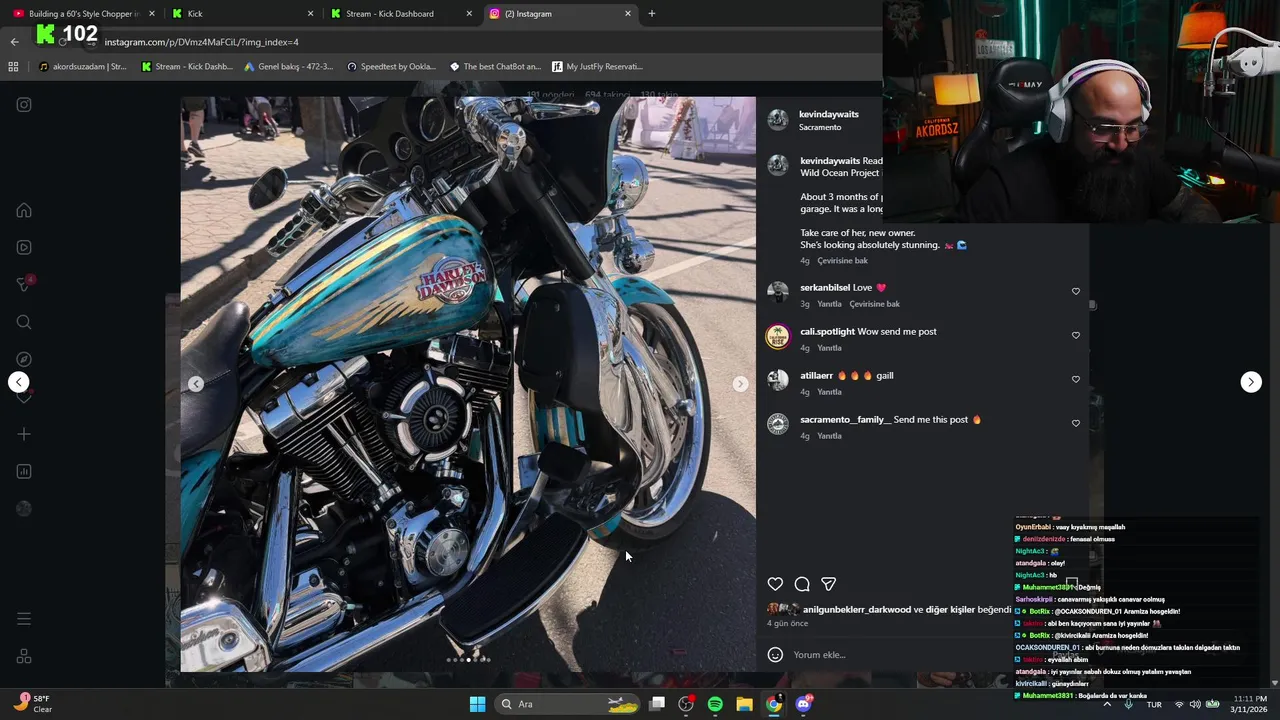Open the emoji picker in comment box

[x=775, y=655]
